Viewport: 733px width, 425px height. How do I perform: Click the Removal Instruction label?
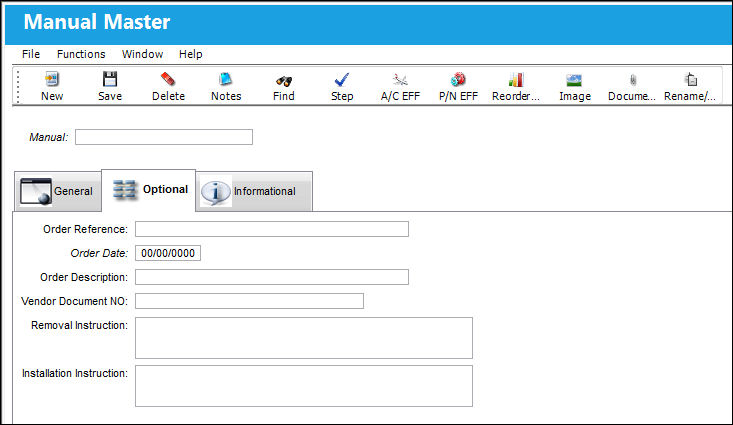(79, 325)
